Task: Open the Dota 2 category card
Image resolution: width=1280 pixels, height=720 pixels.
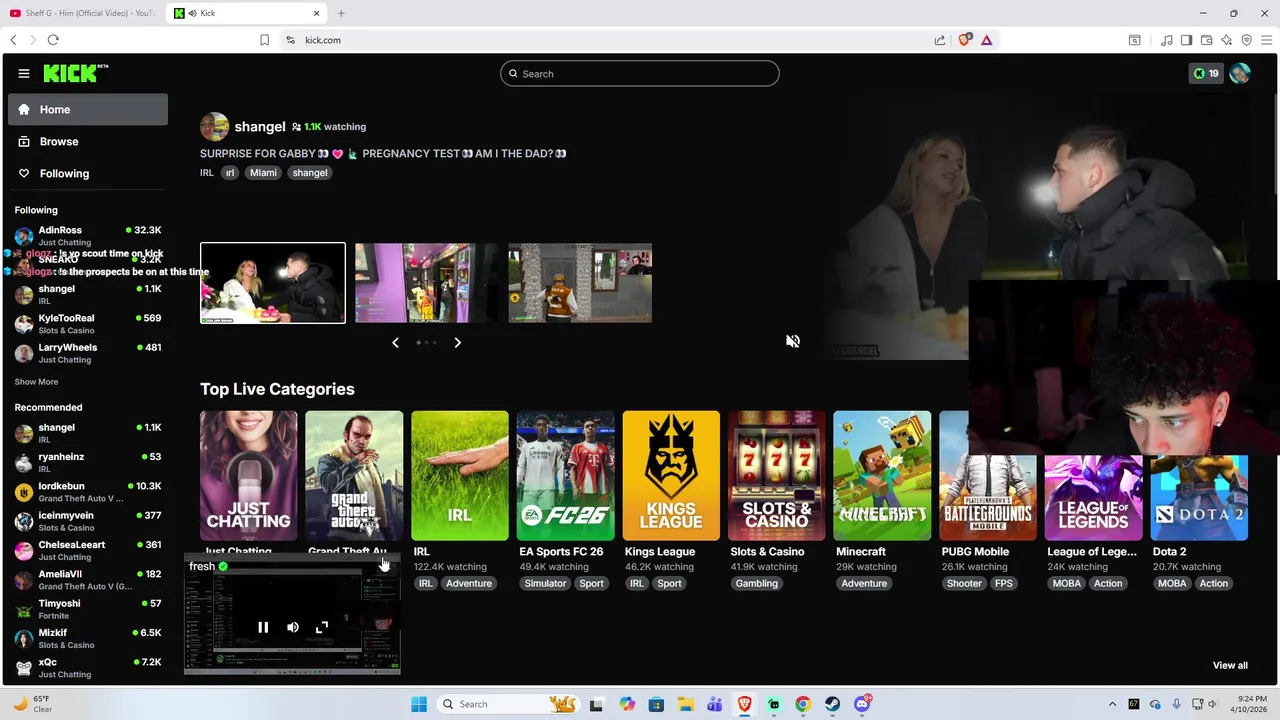Action: 1199,497
